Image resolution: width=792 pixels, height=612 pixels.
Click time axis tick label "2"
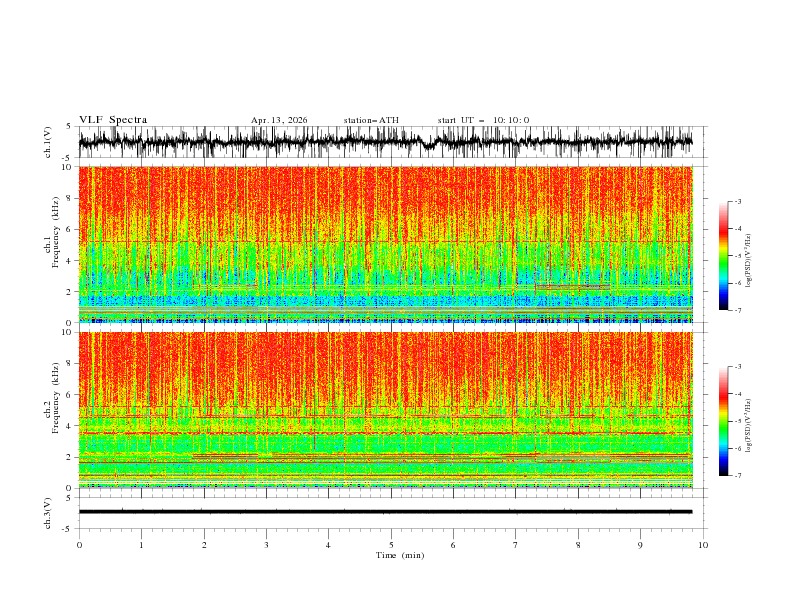click(x=204, y=545)
